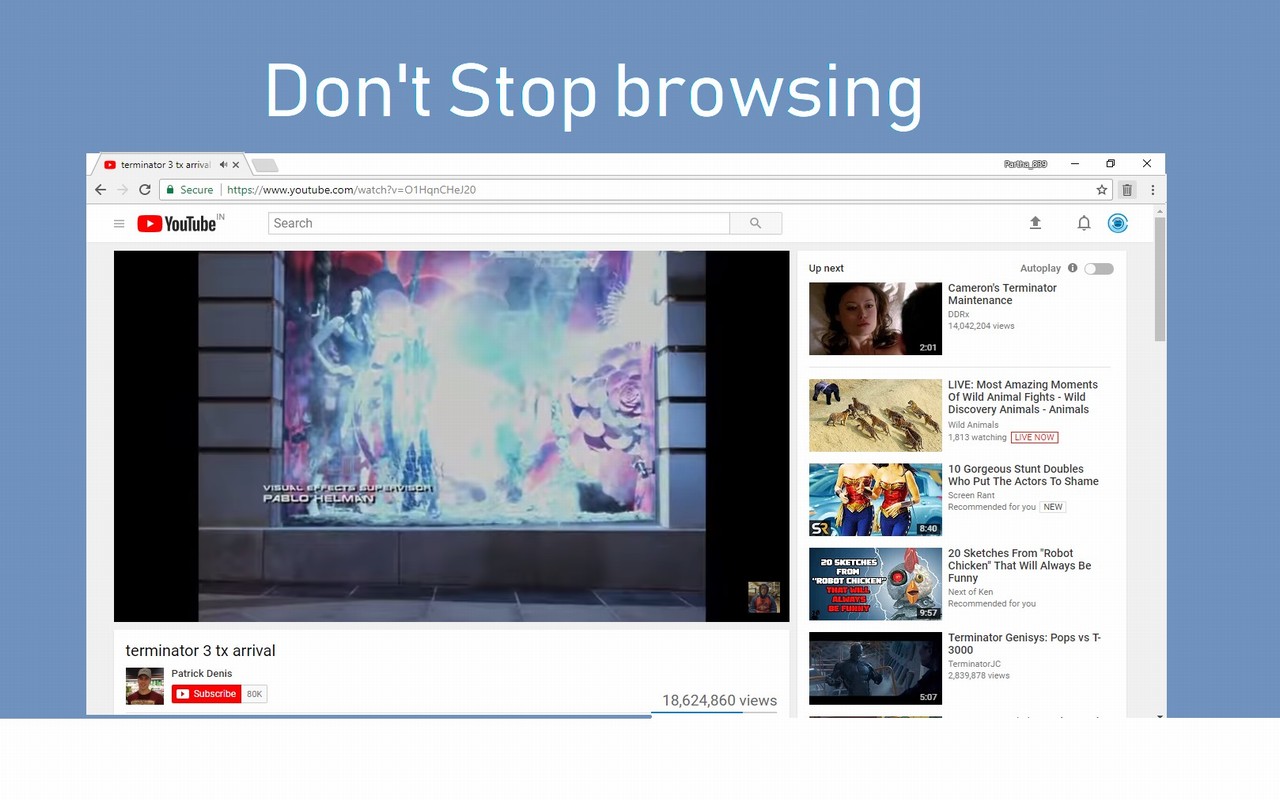Click the video player area
This screenshot has height=800, width=1280.
point(451,436)
